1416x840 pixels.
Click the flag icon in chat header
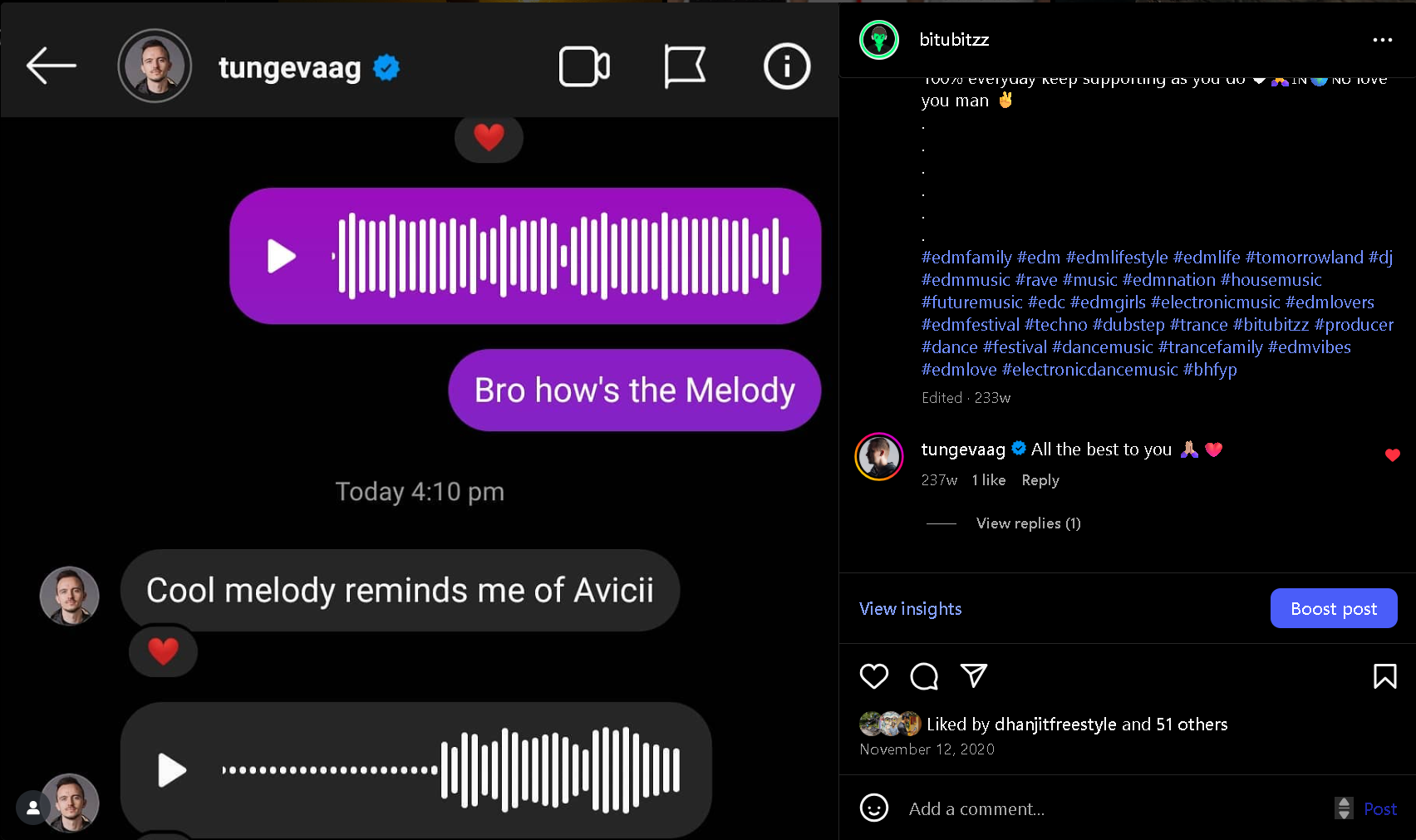click(685, 66)
